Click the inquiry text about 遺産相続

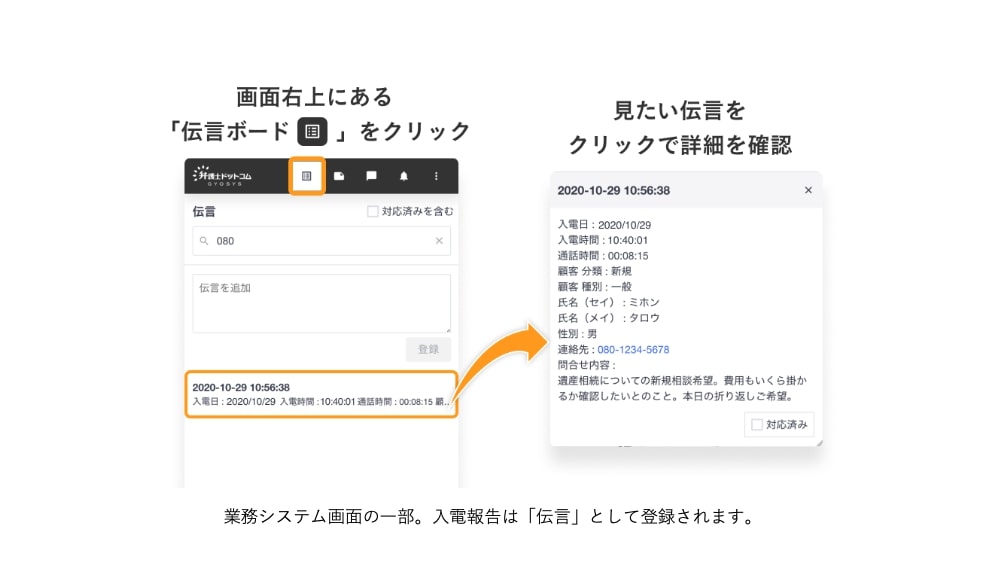click(x=682, y=388)
